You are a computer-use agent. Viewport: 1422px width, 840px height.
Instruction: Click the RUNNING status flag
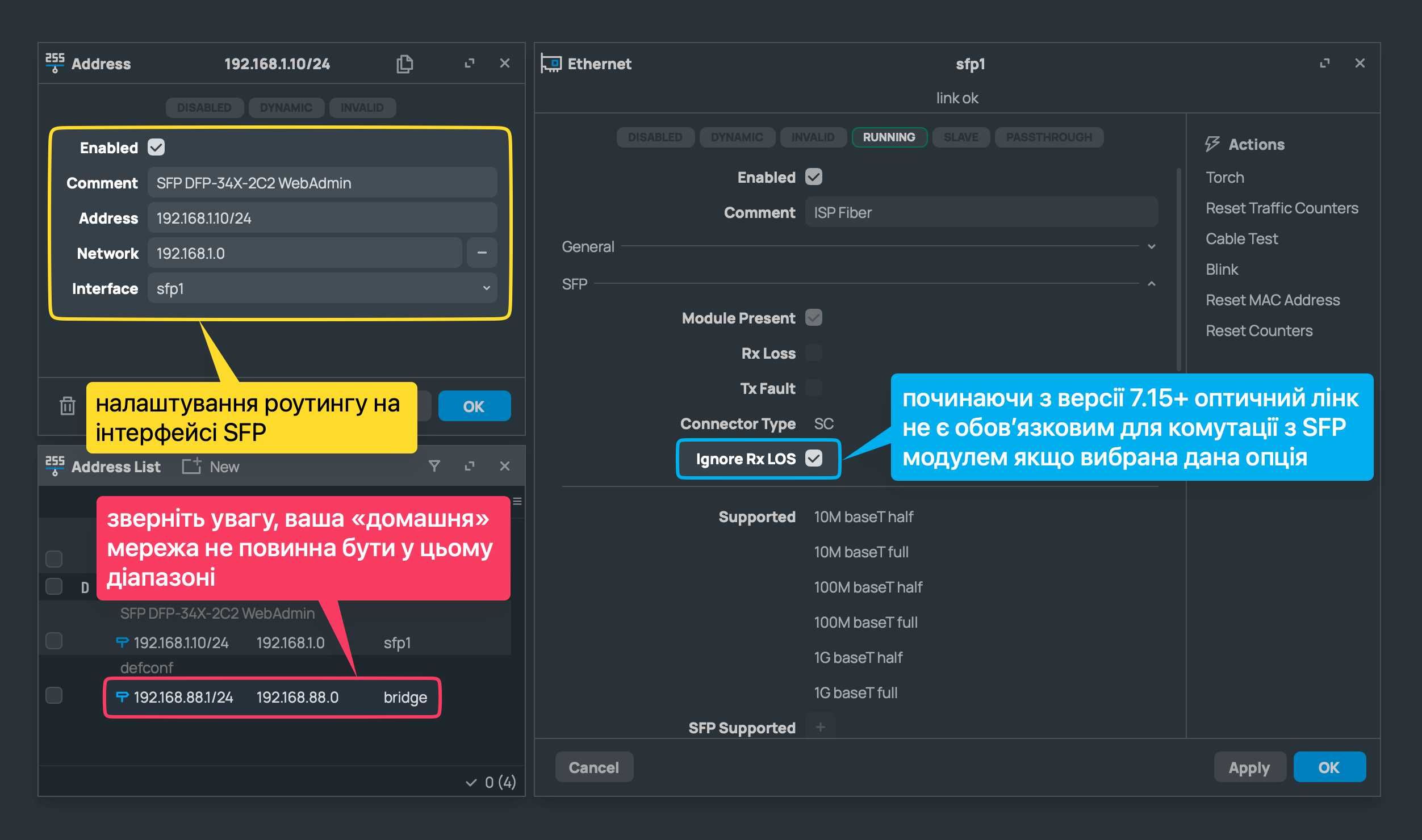[x=889, y=137]
